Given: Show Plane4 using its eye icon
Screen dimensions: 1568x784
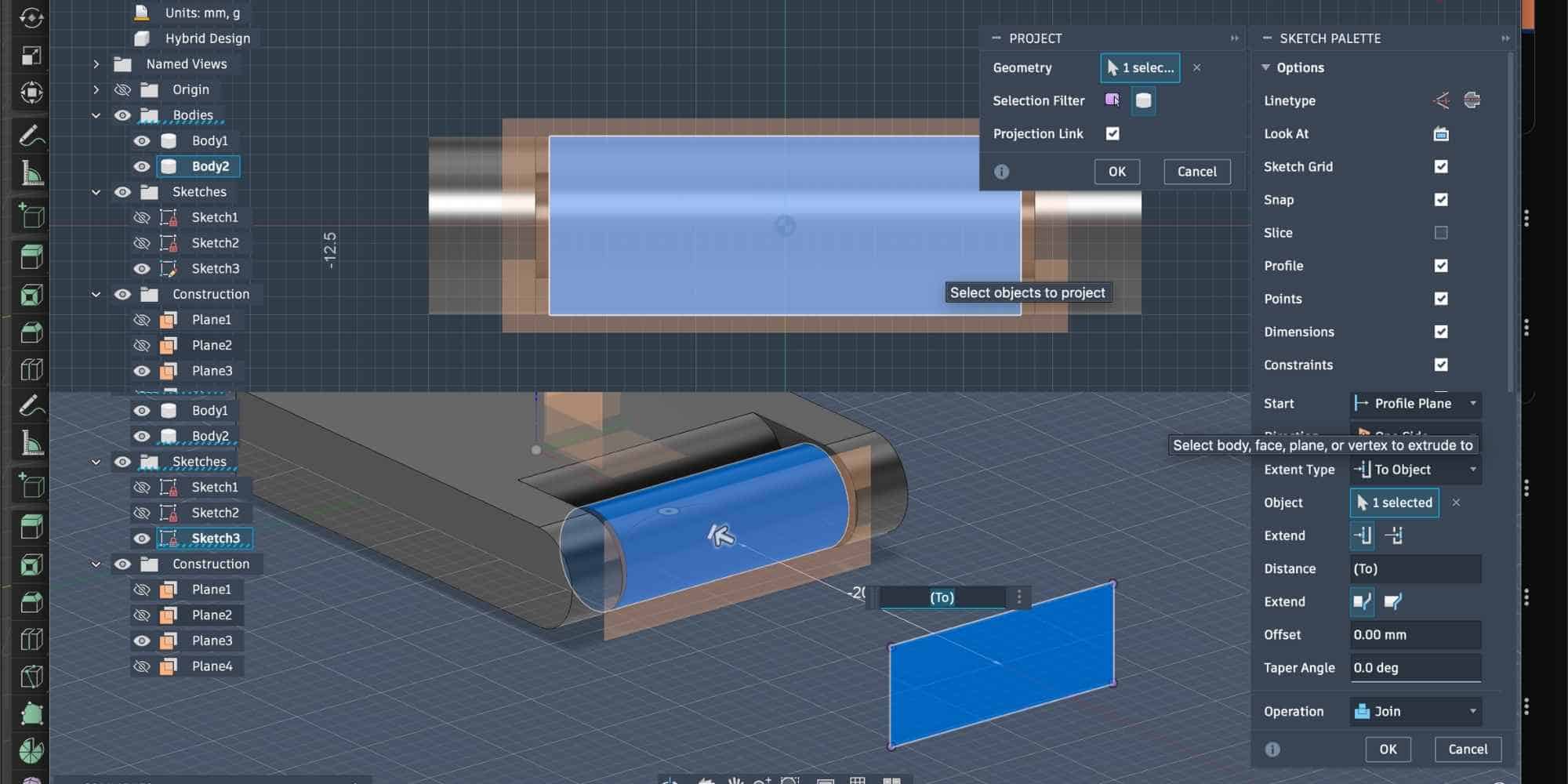Looking at the screenshot, I should click(141, 666).
